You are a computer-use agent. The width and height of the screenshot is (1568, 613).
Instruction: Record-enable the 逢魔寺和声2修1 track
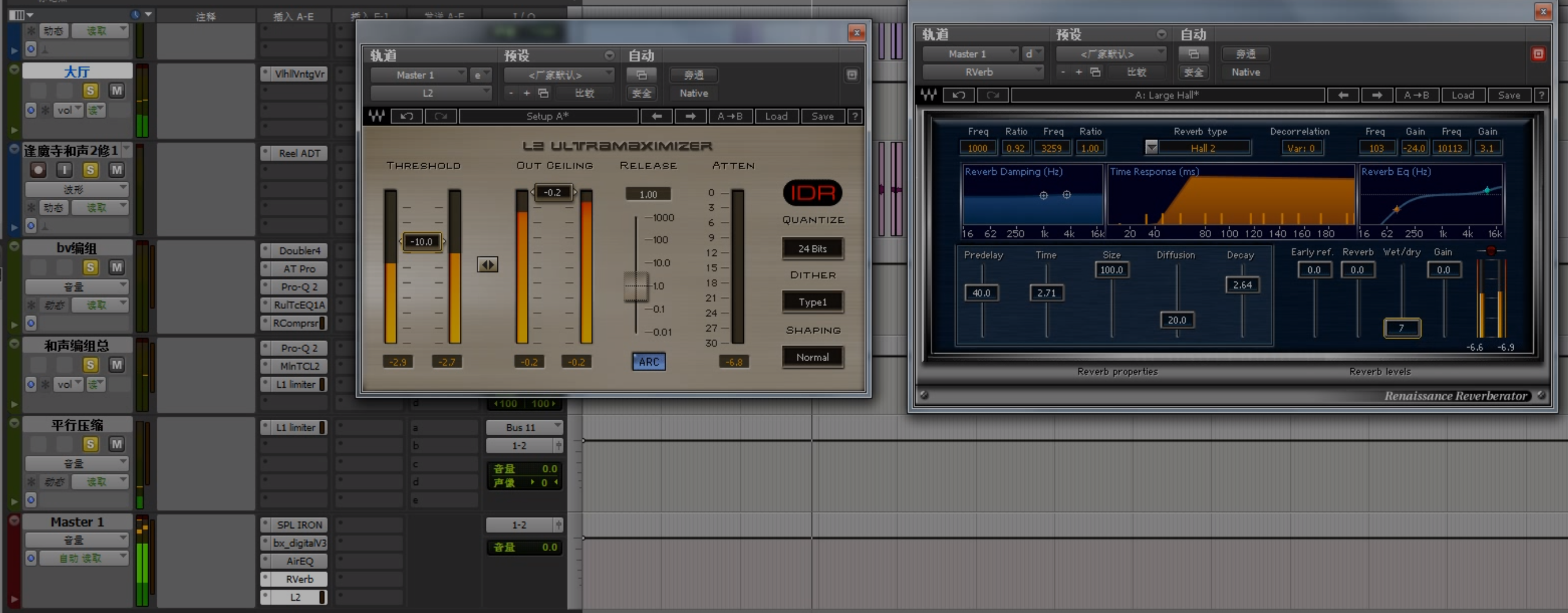[38, 170]
